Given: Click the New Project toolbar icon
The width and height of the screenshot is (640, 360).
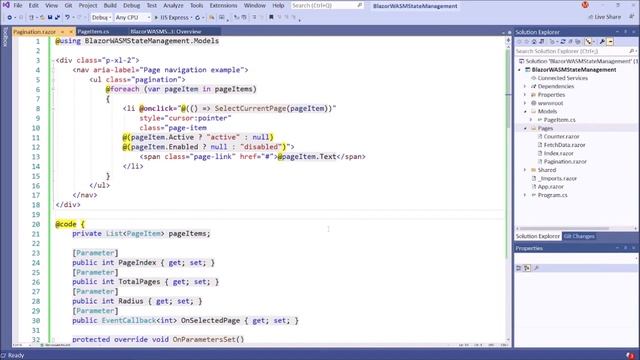Looking at the screenshot, I should (x=31, y=18).
